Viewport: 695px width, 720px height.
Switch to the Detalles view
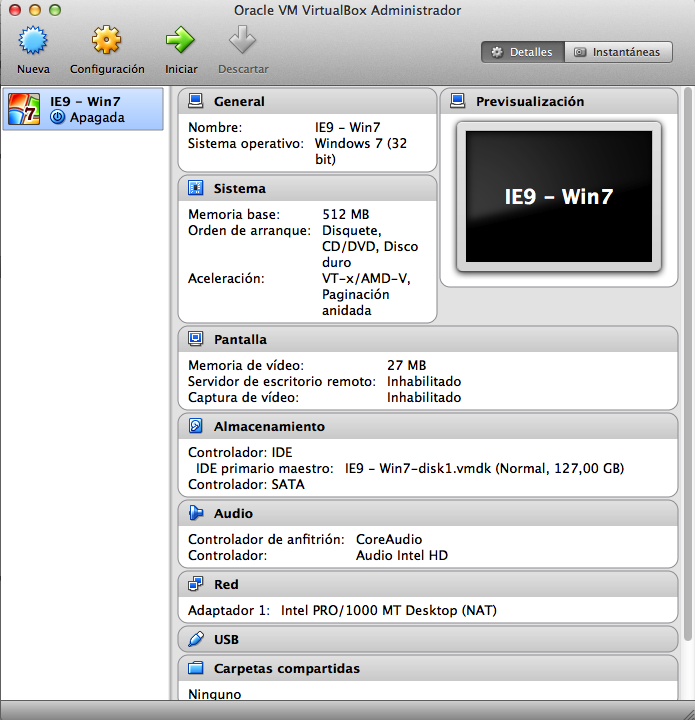pos(523,52)
